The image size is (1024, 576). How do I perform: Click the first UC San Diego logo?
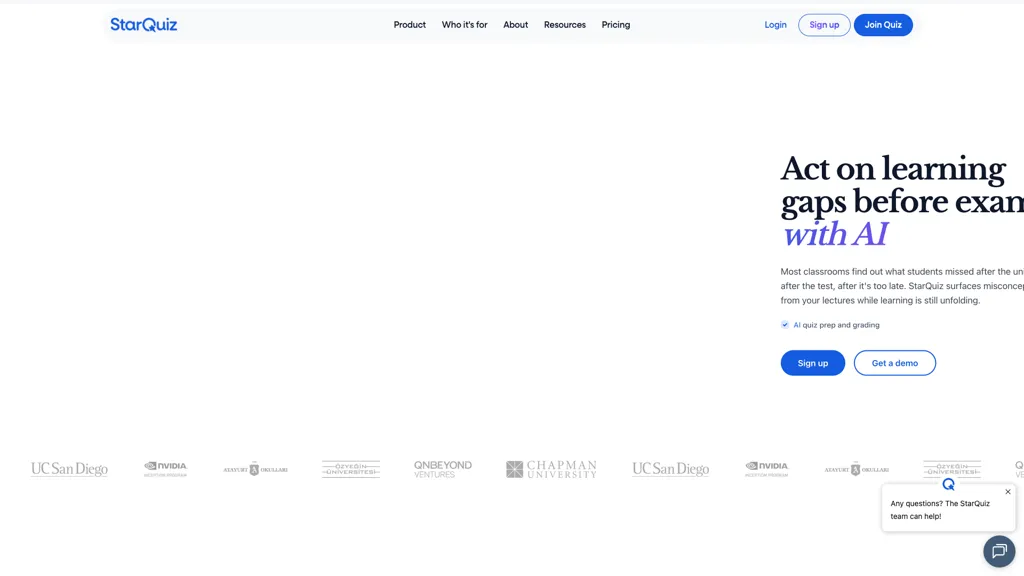69,469
